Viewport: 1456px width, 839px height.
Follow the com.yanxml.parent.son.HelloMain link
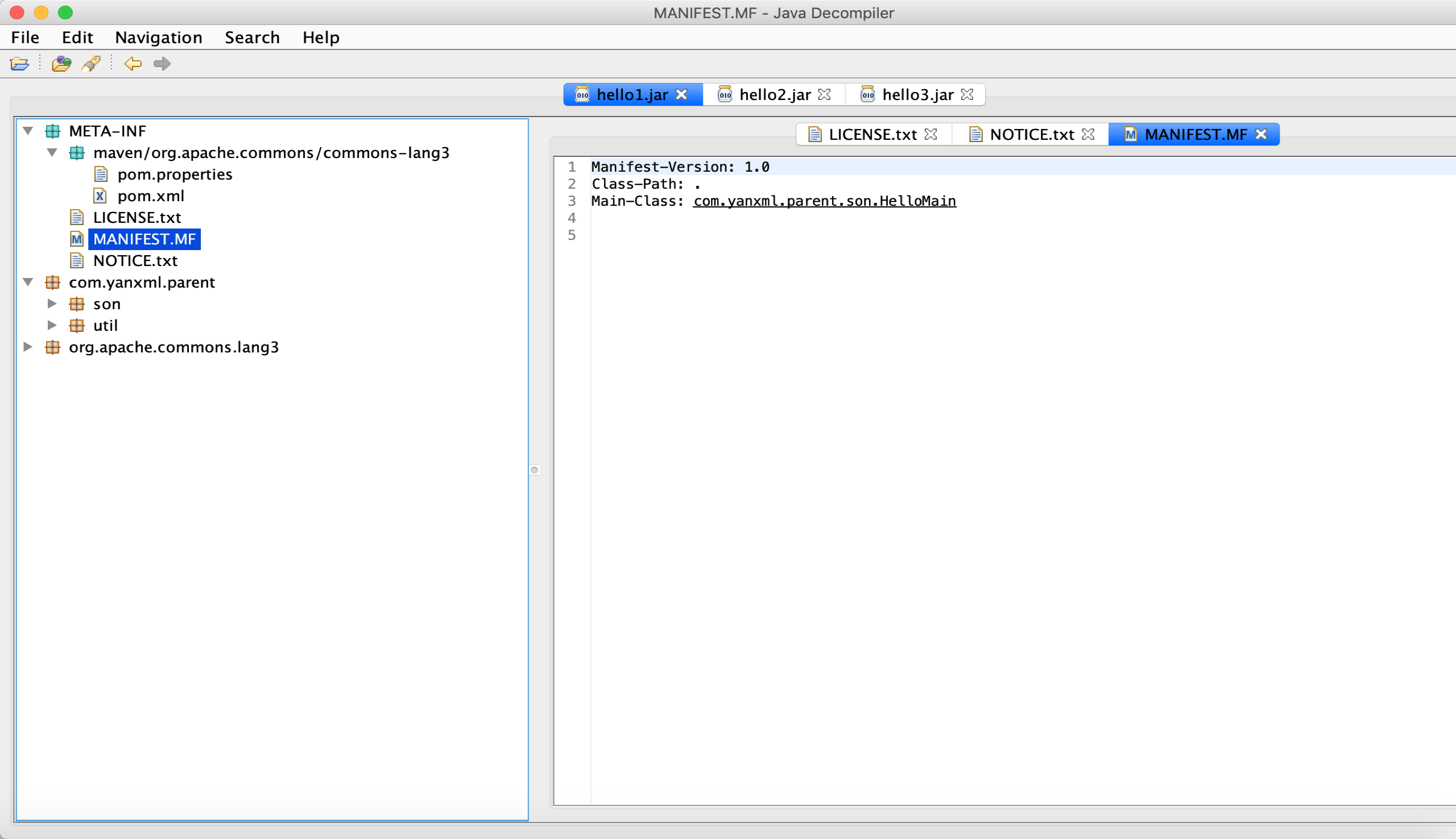pyautogui.click(x=824, y=201)
